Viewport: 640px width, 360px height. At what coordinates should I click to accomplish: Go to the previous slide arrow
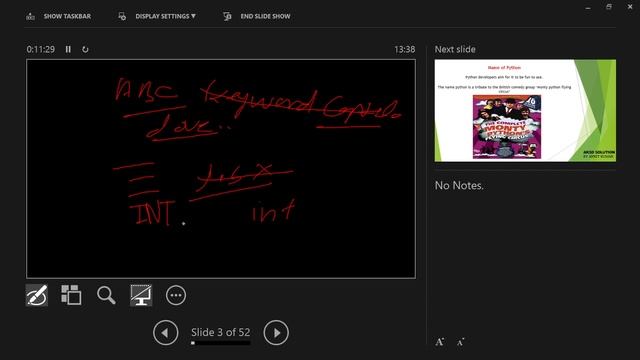[165, 333]
